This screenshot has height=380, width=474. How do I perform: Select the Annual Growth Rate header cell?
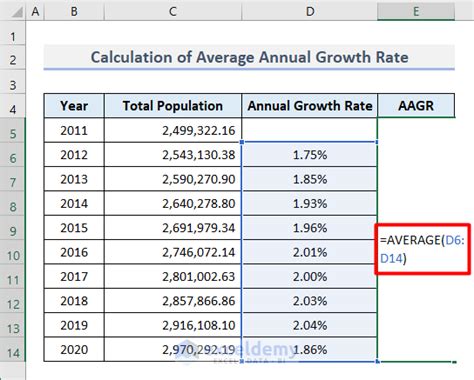310,106
